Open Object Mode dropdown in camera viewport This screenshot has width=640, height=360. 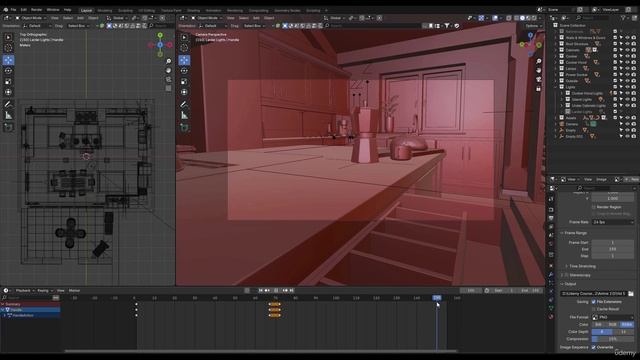[207, 18]
